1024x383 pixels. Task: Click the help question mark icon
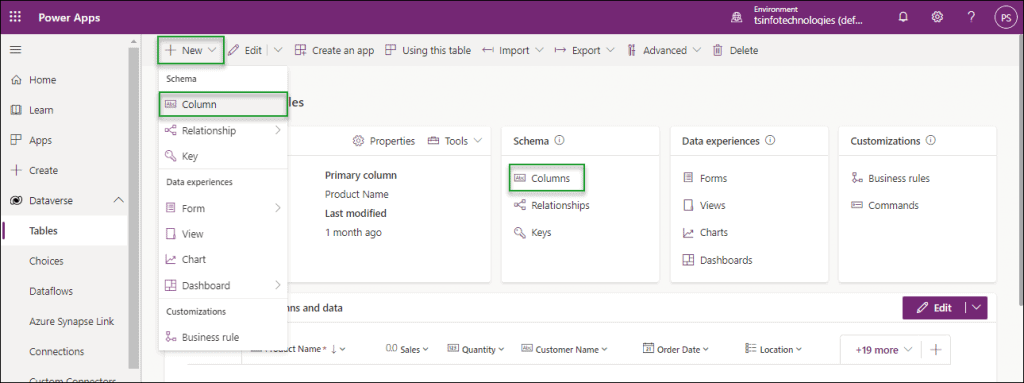(971, 17)
